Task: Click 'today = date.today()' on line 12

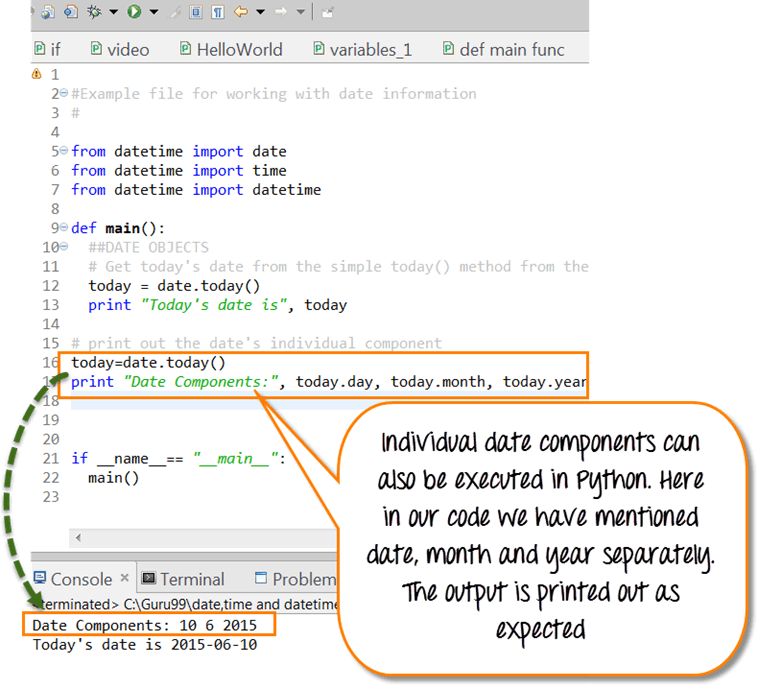Action: coord(174,286)
